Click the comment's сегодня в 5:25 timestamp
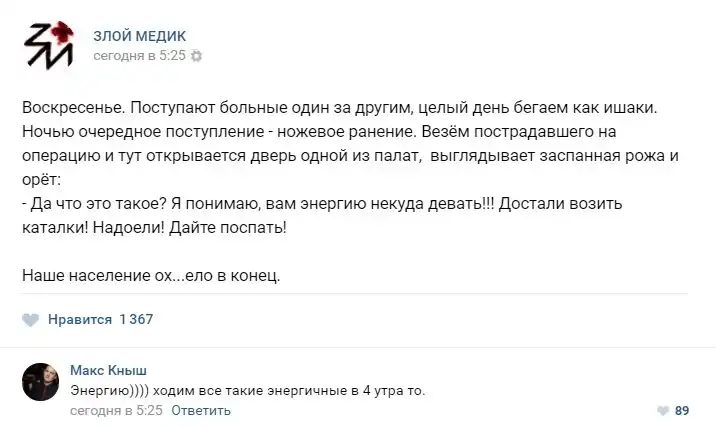 (x=116, y=410)
